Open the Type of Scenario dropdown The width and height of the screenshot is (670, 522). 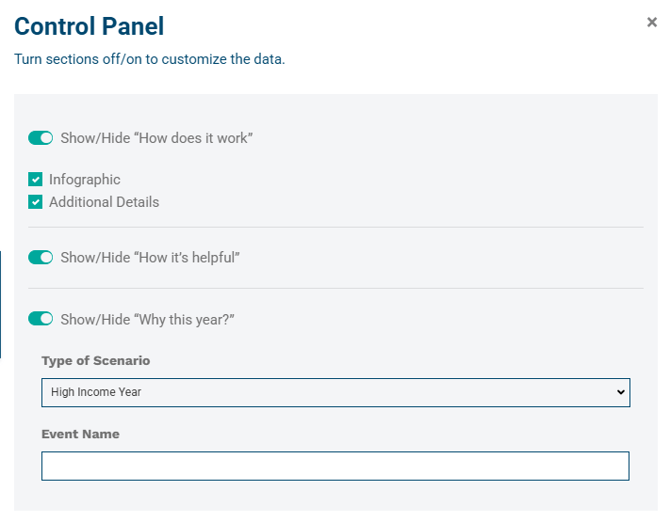coord(335,392)
